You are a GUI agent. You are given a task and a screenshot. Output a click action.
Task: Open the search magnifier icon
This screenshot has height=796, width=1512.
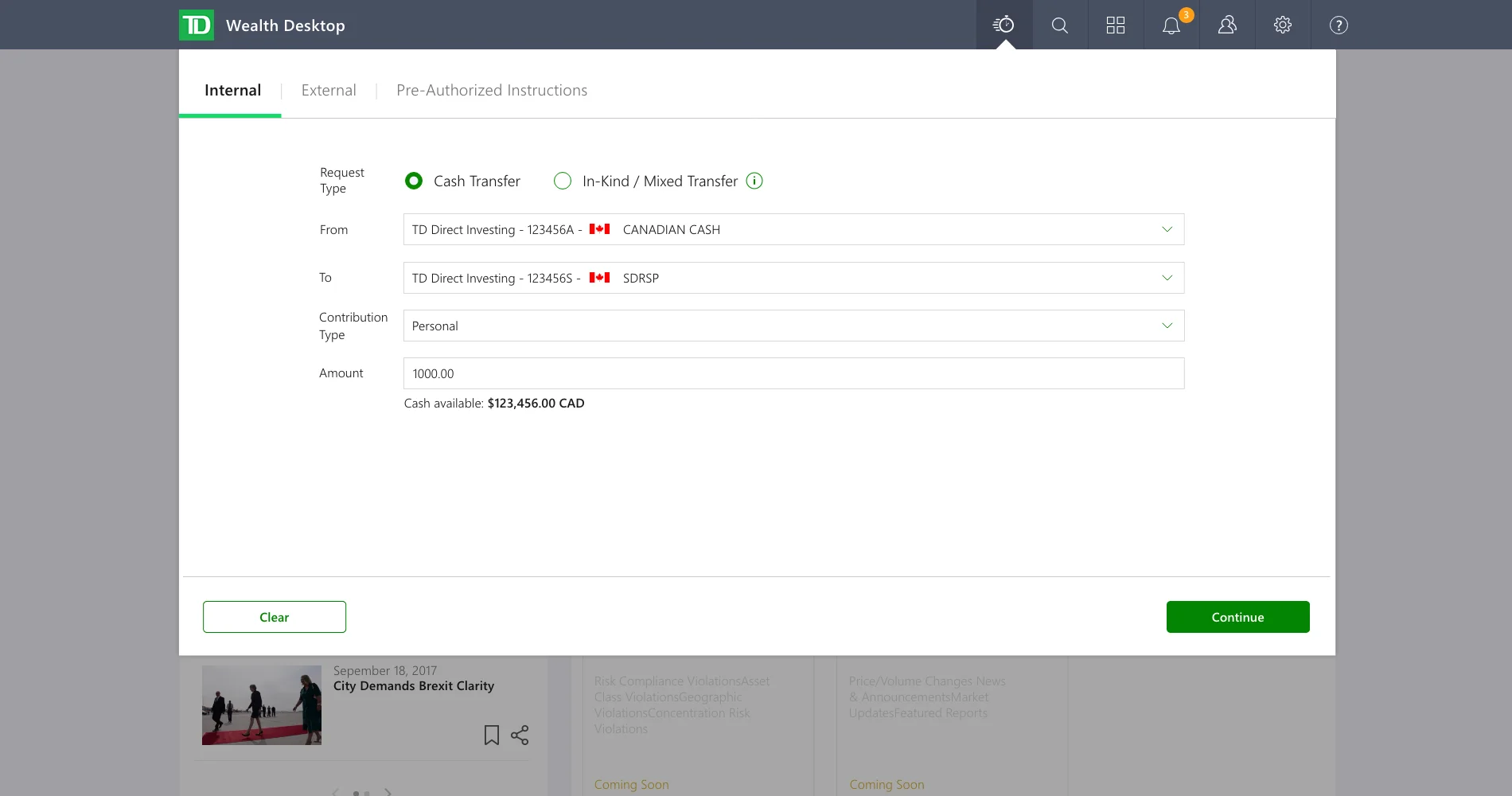(x=1060, y=25)
